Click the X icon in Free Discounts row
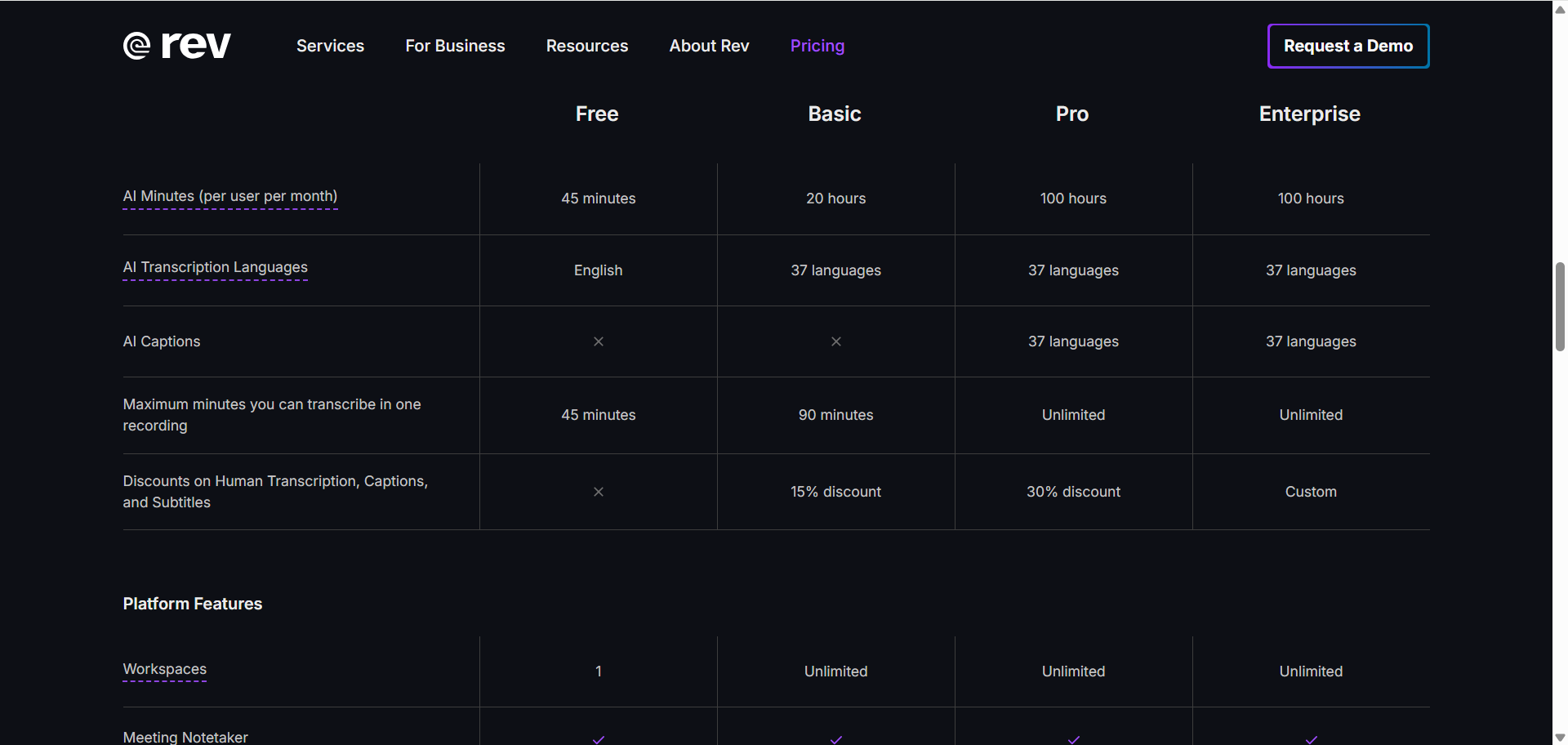Viewport: 1568px width, 745px height. [599, 492]
